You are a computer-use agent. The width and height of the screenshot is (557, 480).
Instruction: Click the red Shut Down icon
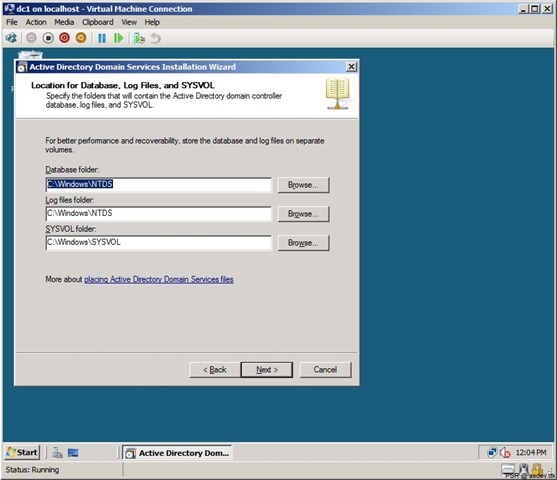64,38
